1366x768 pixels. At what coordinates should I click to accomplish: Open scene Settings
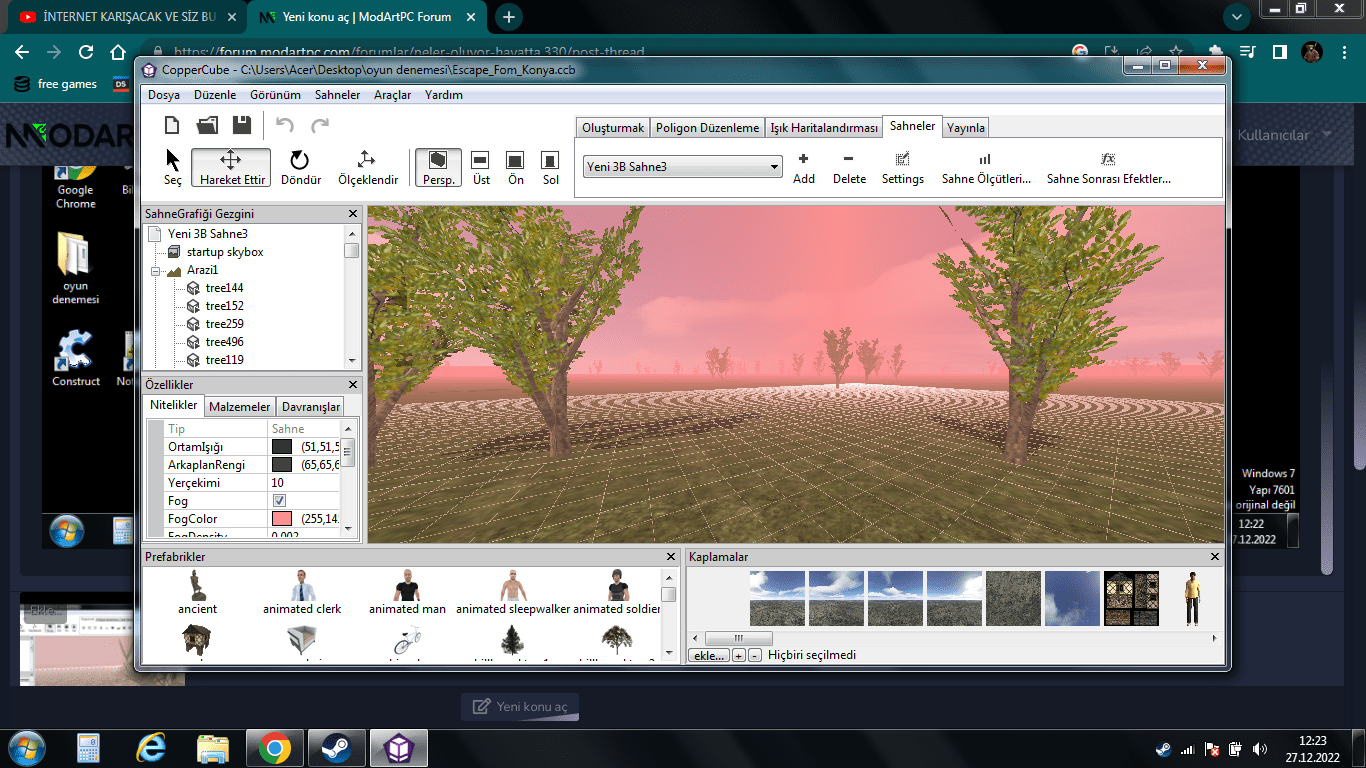pos(903,168)
